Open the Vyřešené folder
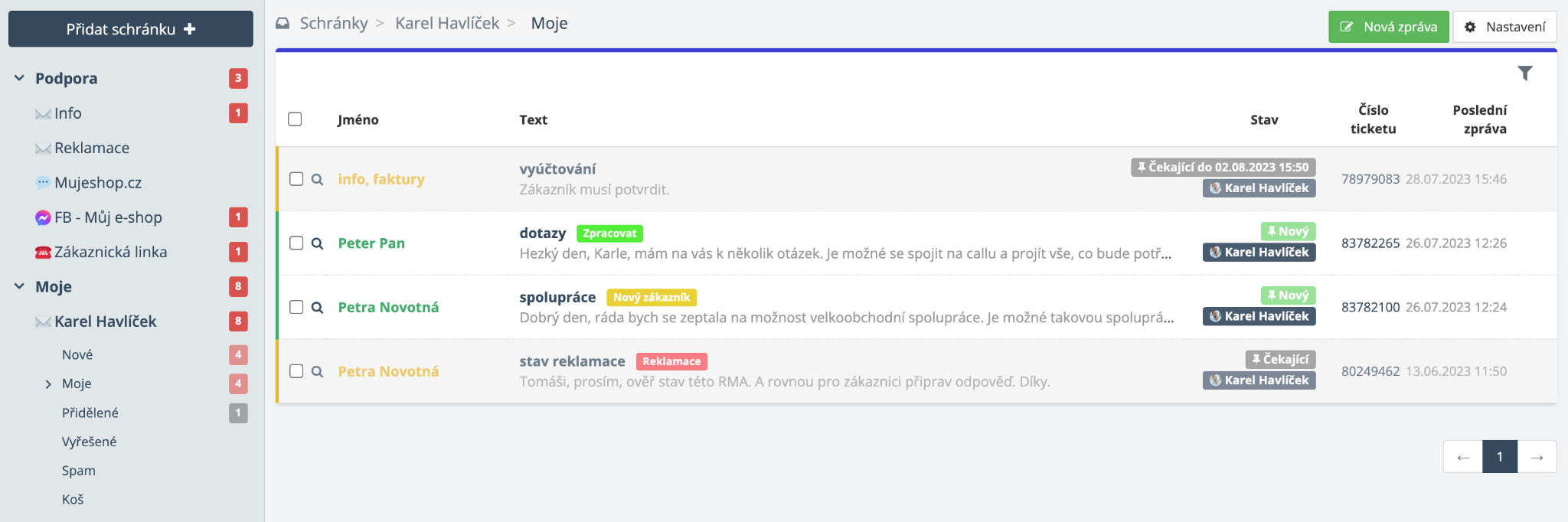 pos(89,442)
